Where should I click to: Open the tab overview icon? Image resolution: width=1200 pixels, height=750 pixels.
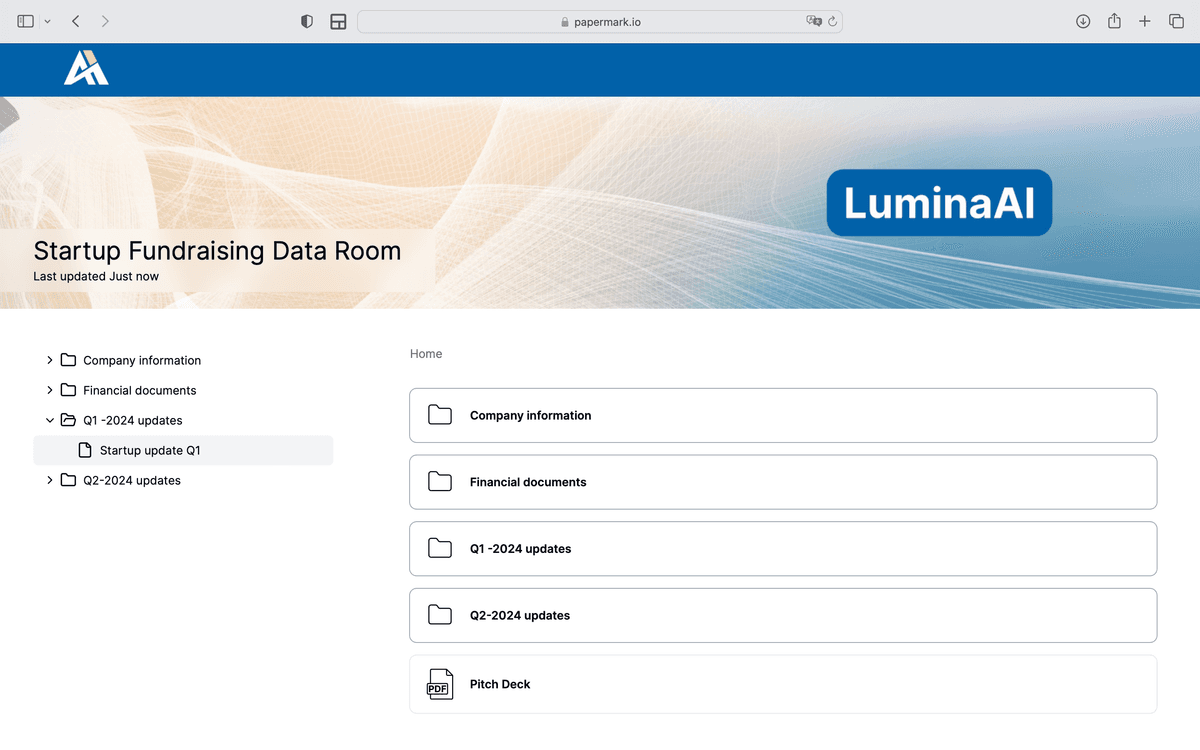click(1176, 20)
